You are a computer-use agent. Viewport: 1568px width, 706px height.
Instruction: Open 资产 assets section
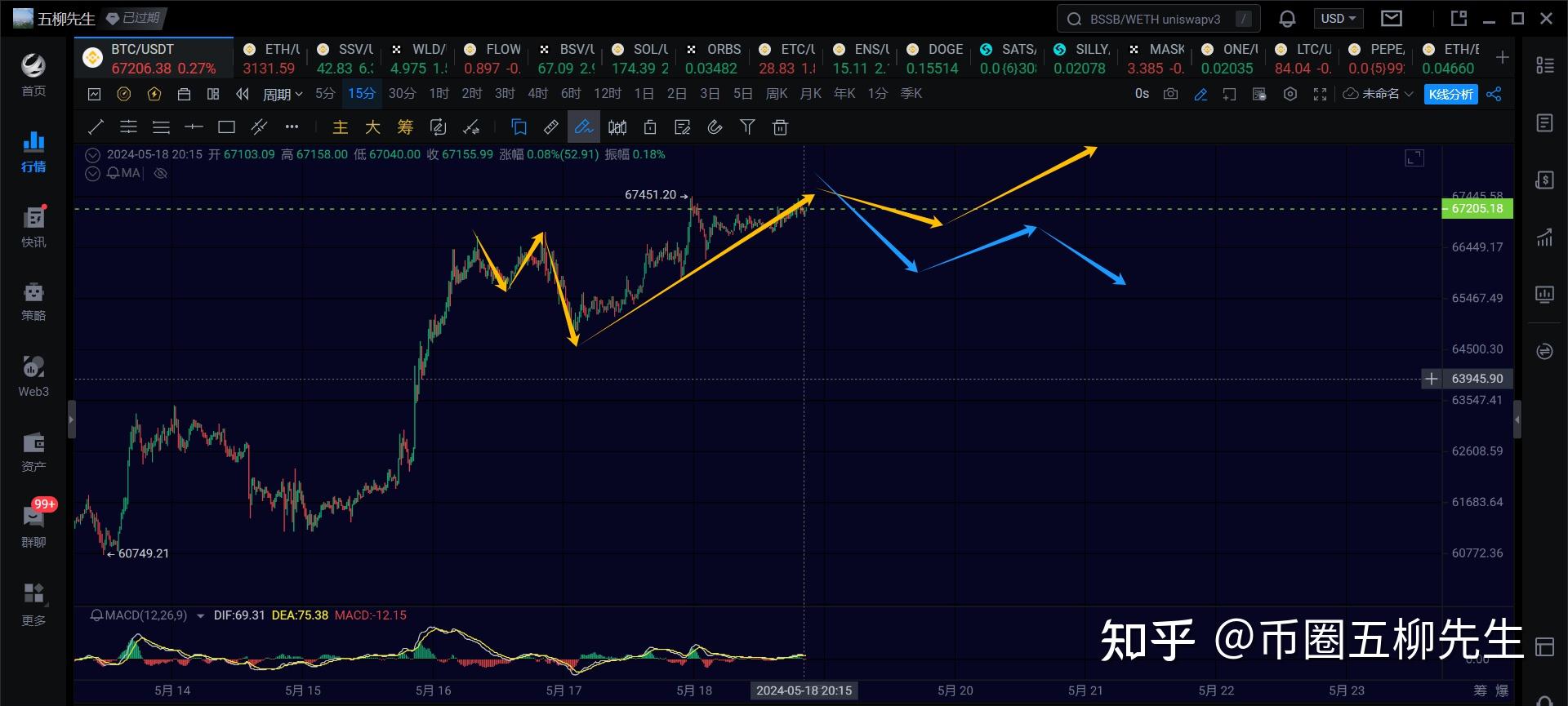pyautogui.click(x=33, y=451)
